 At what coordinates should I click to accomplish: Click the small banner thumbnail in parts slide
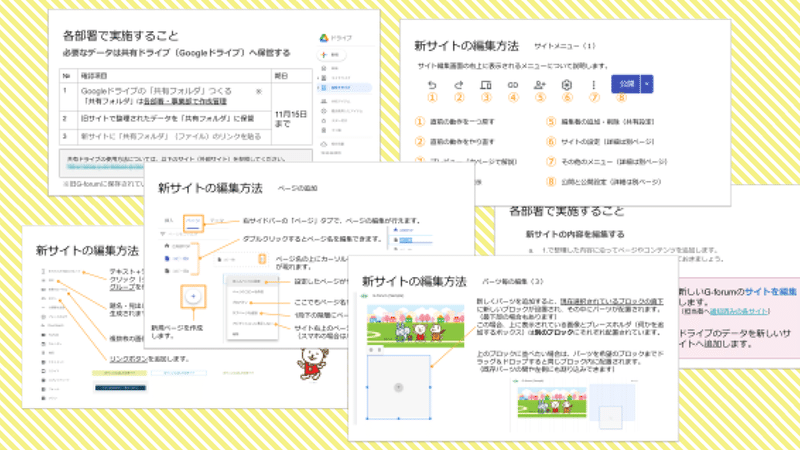click(552, 402)
